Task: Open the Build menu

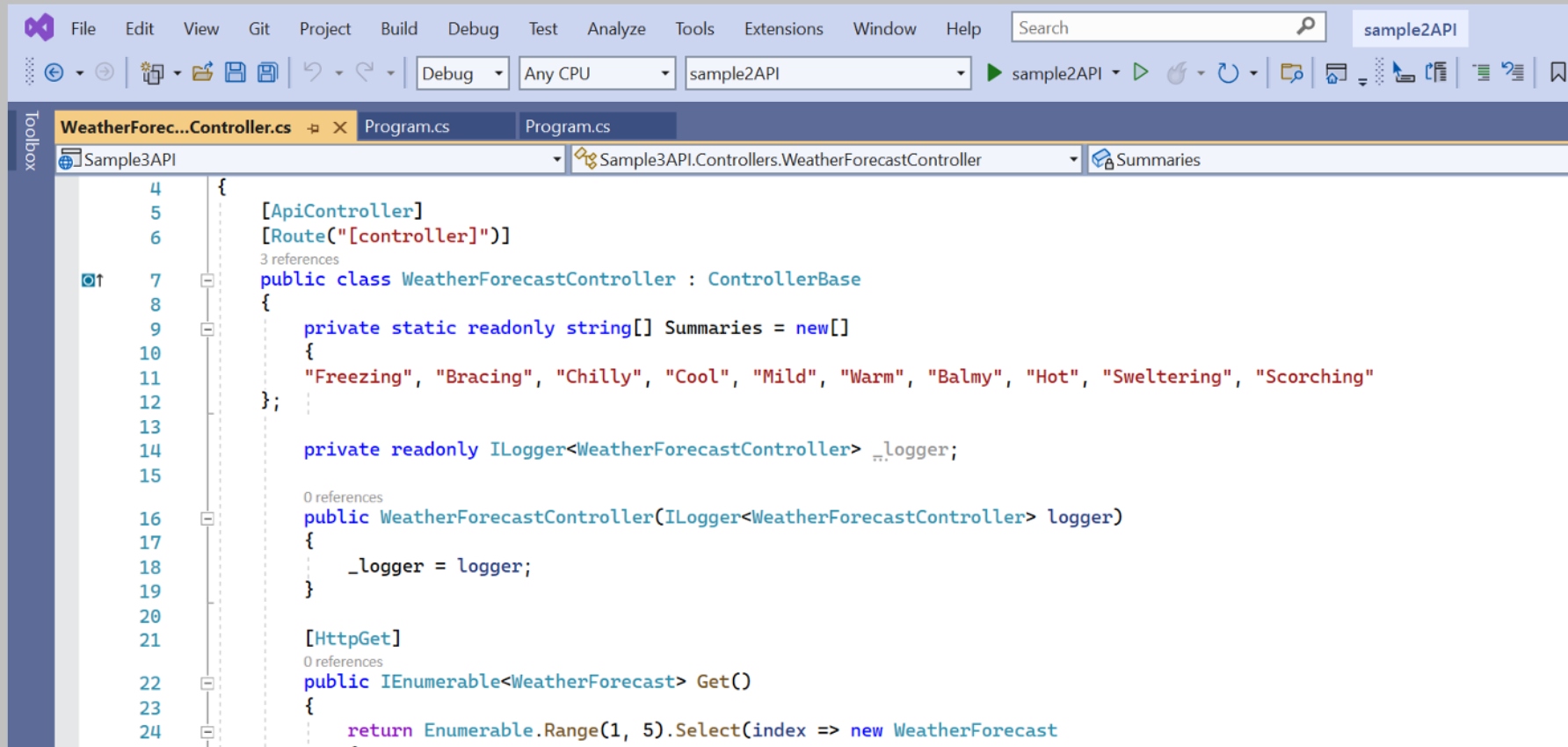Action: (x=398, y=29)
